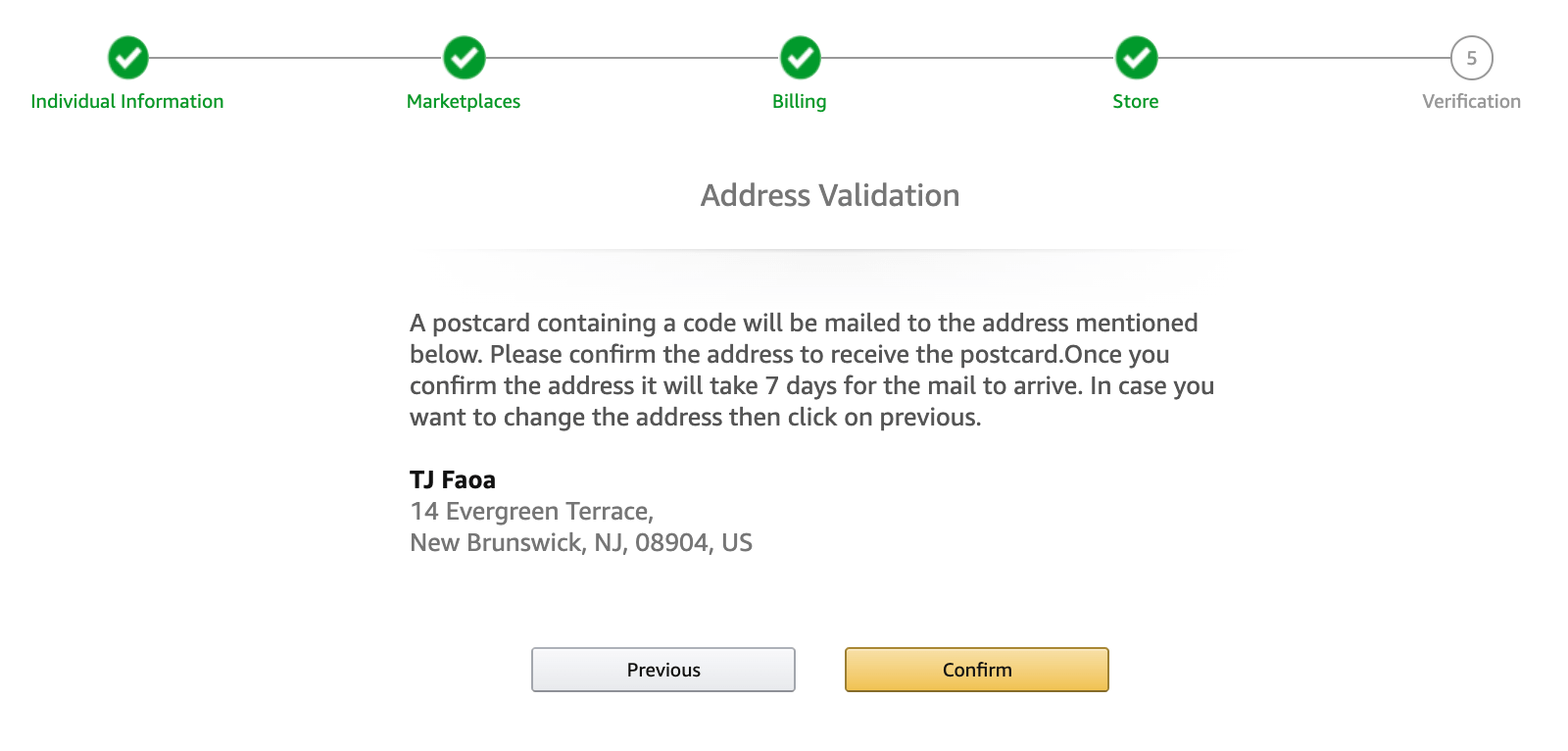Click progress line between Marketplaces and Billing
The height and width of the screenshot is (751, 1568).
[632, 58]
